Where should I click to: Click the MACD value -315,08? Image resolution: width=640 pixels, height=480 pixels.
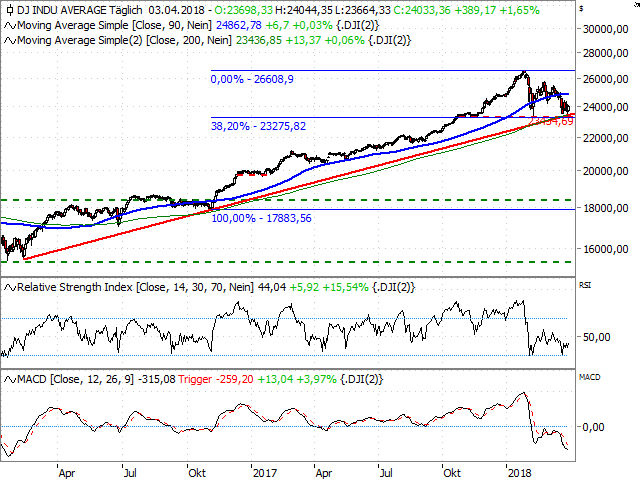[157, 380]
